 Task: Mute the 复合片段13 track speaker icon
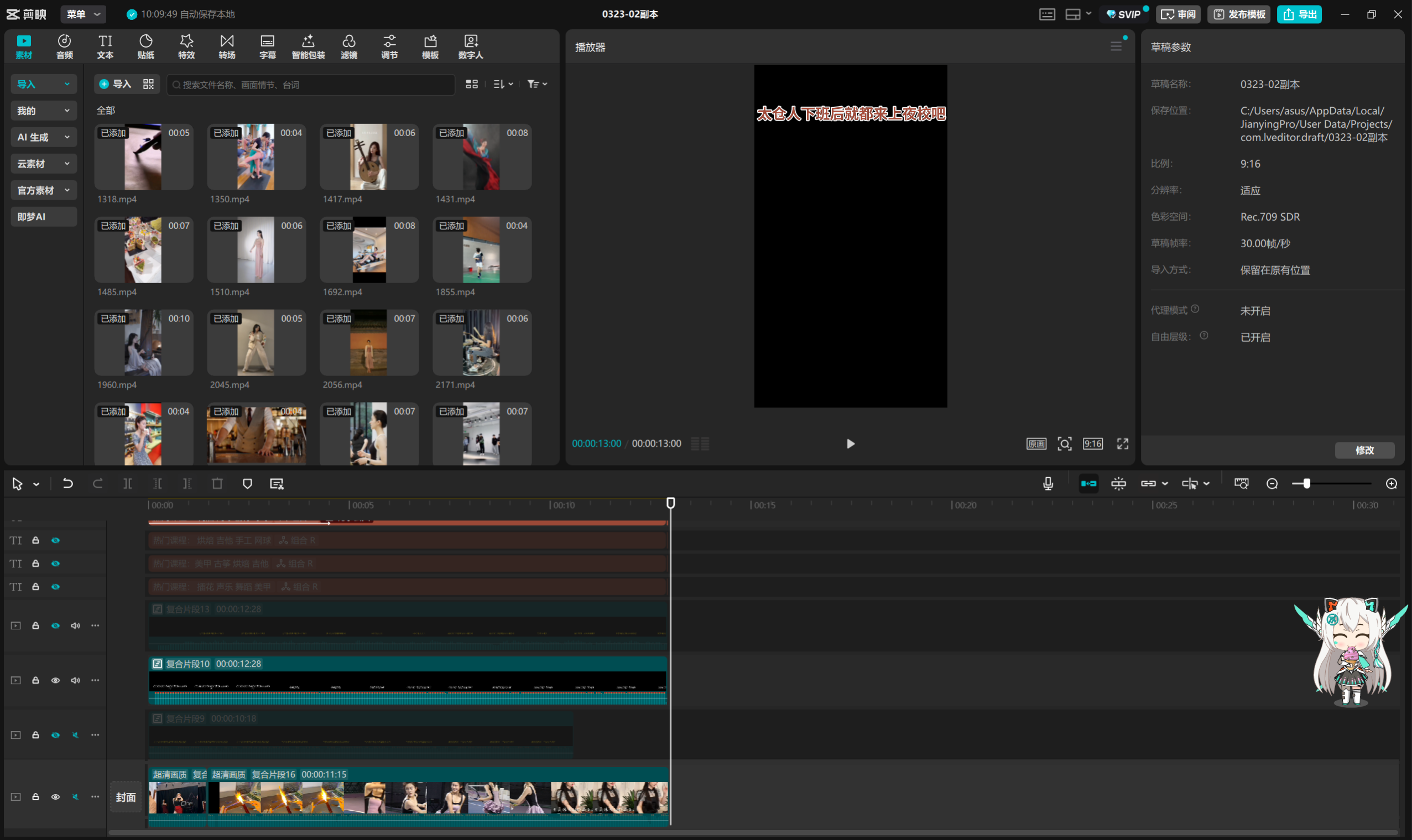(75, 625)
